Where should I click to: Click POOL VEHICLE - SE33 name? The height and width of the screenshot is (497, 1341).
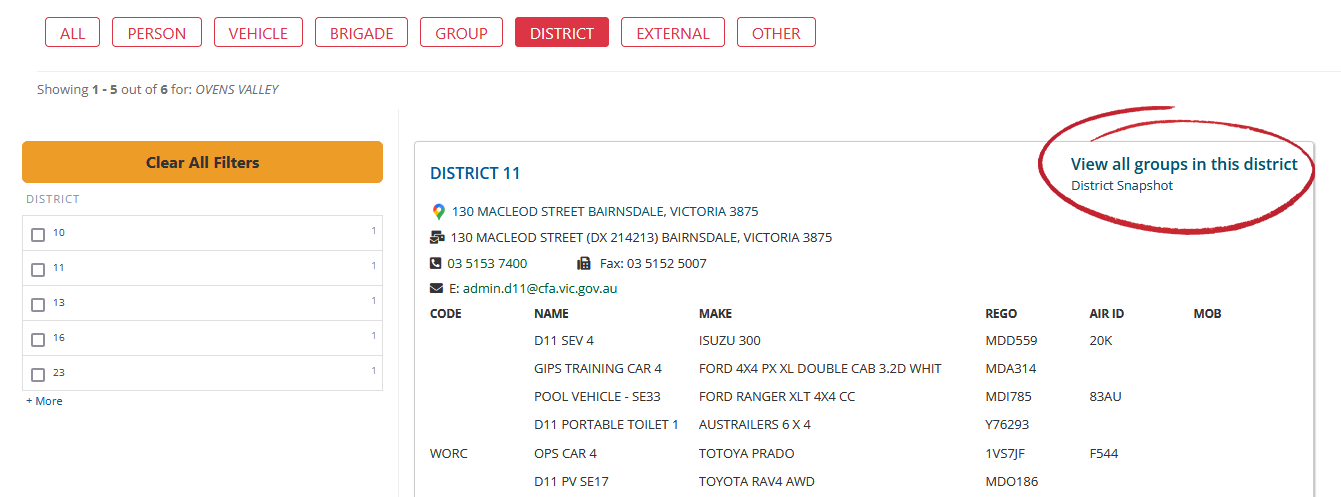pos(597,397)
